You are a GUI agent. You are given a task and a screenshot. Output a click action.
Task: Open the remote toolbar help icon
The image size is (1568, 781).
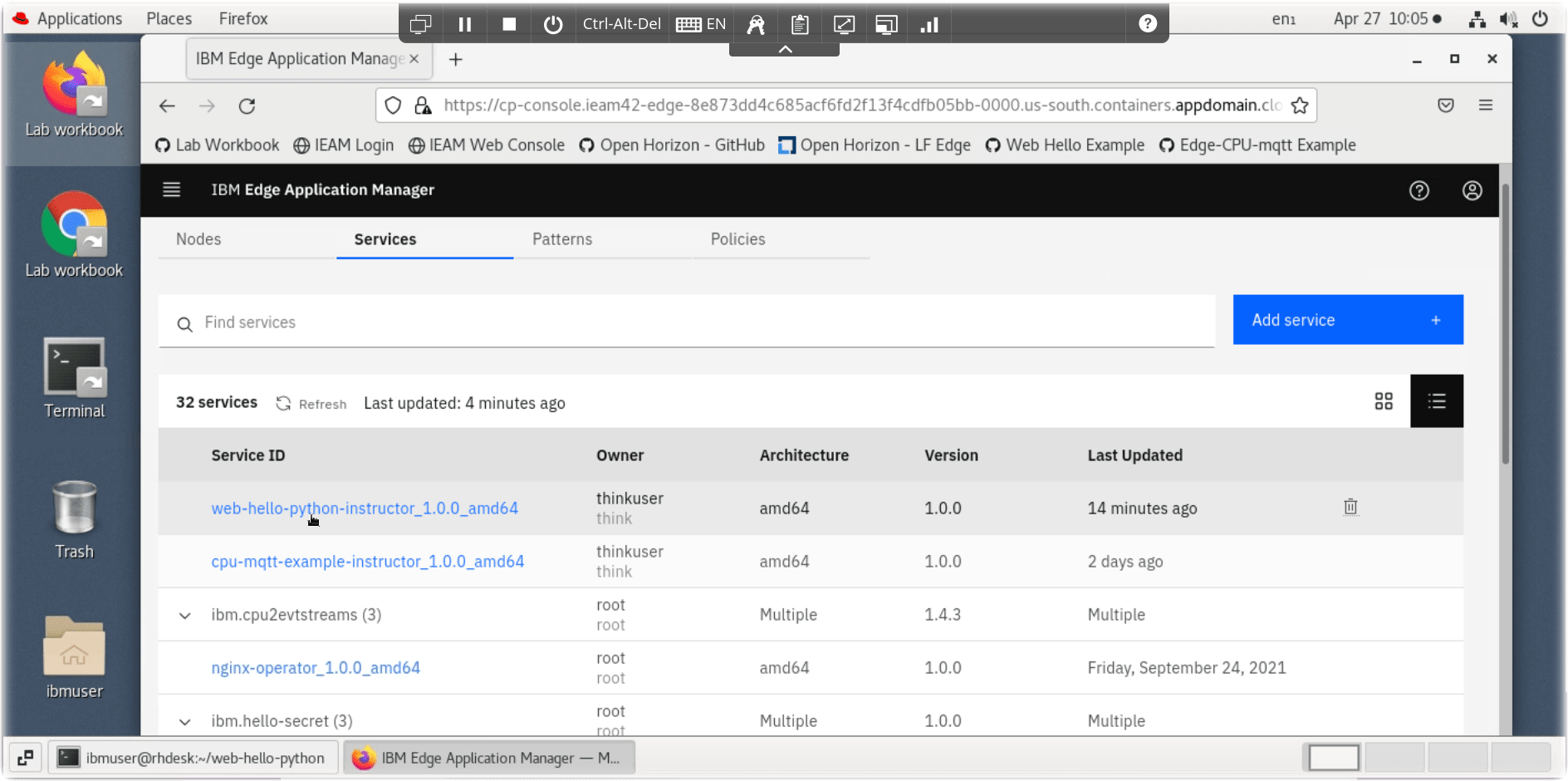point(1148,24)
